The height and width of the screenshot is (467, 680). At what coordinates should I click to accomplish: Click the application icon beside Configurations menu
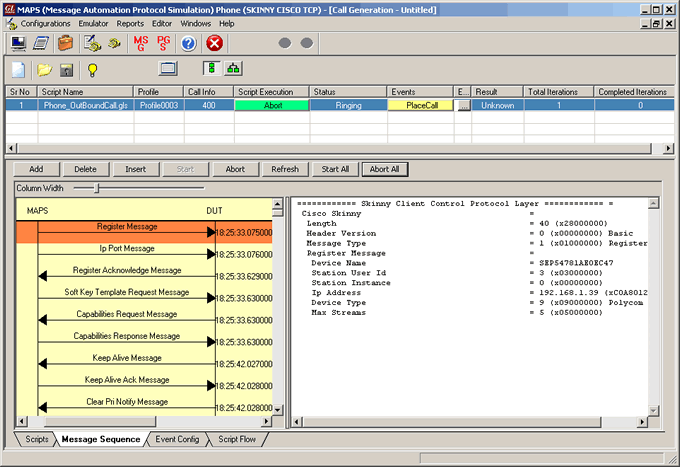point(12,24)
